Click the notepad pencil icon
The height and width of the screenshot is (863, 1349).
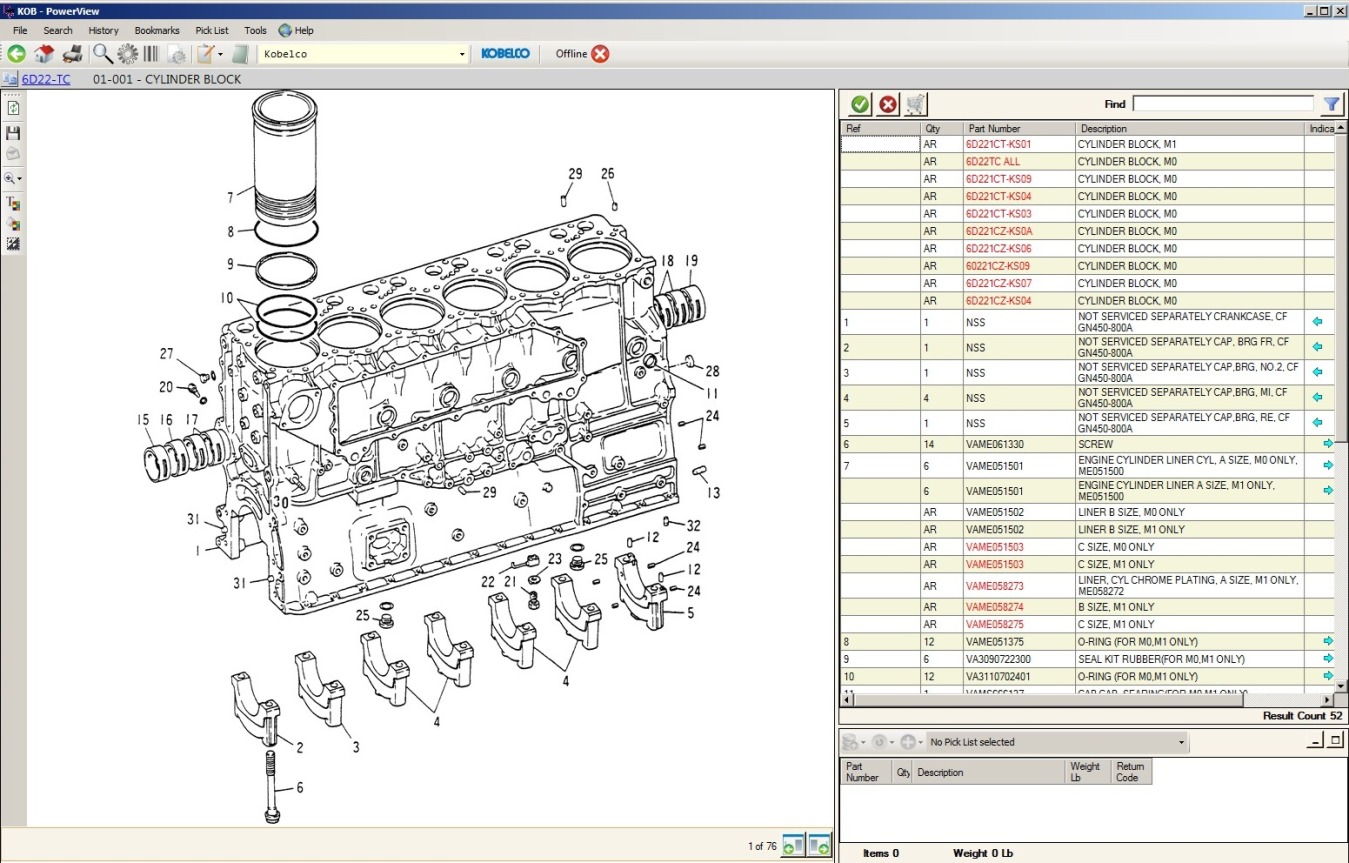click(205, 54)
